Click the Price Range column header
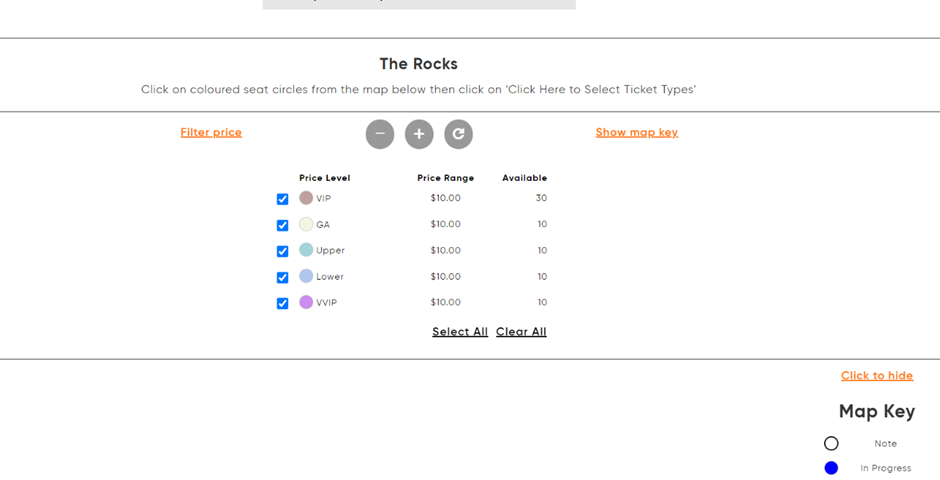 tap(445, 178)
